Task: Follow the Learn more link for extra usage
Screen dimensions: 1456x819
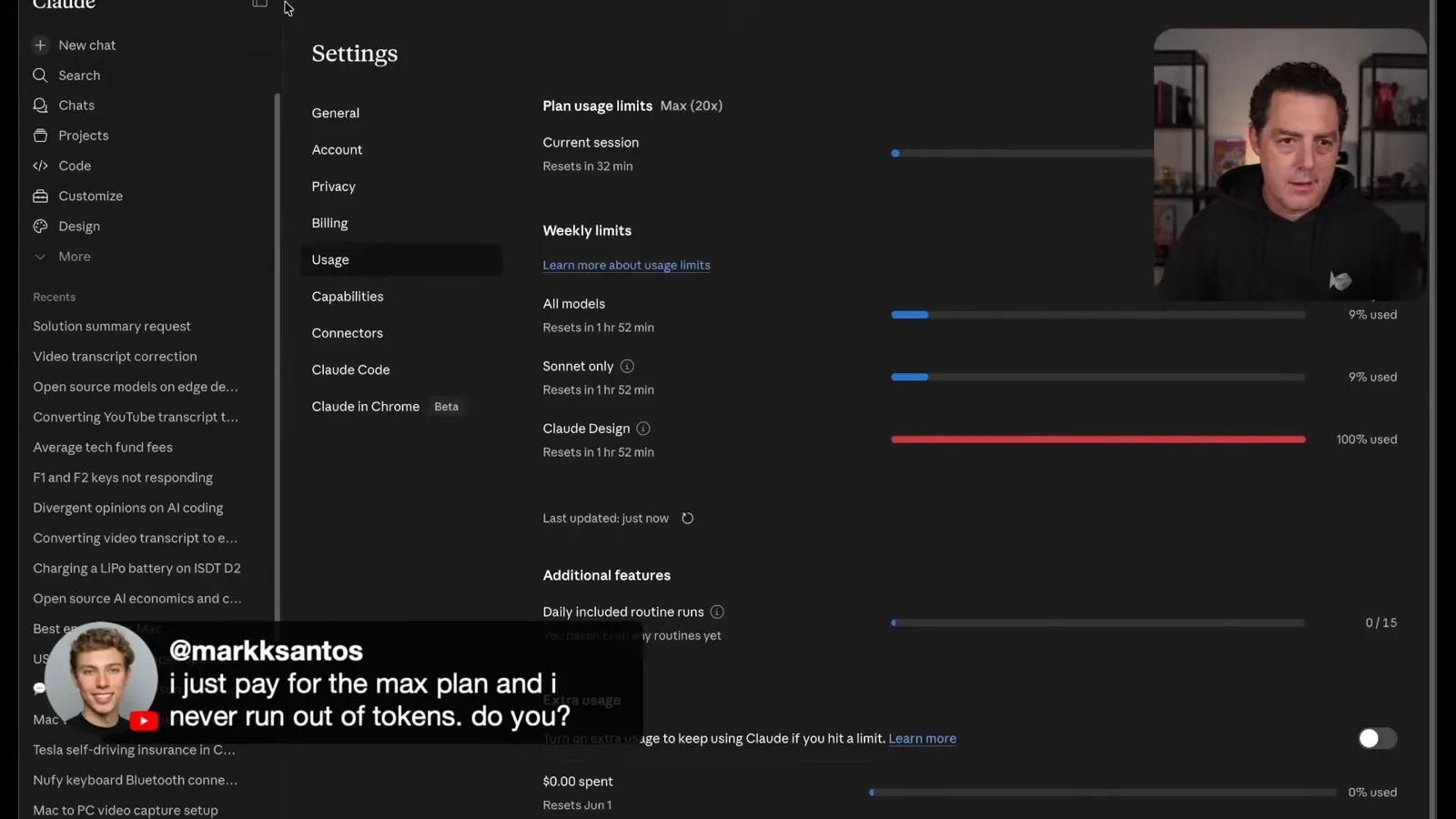Action: [x=922, y=738]
